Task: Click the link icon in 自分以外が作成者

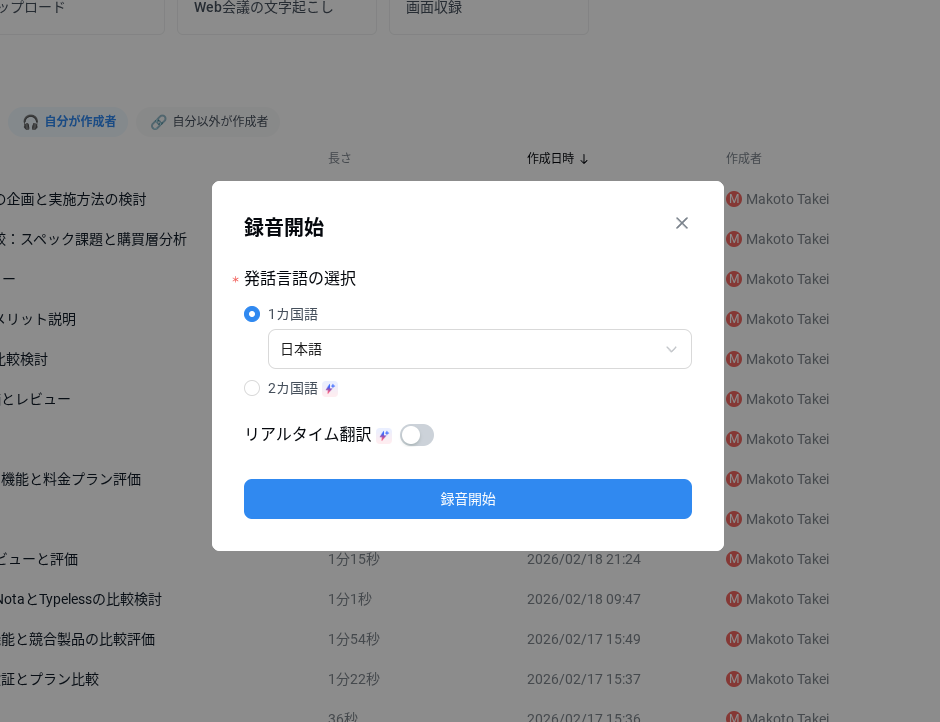Action: [x=158, y=122]
